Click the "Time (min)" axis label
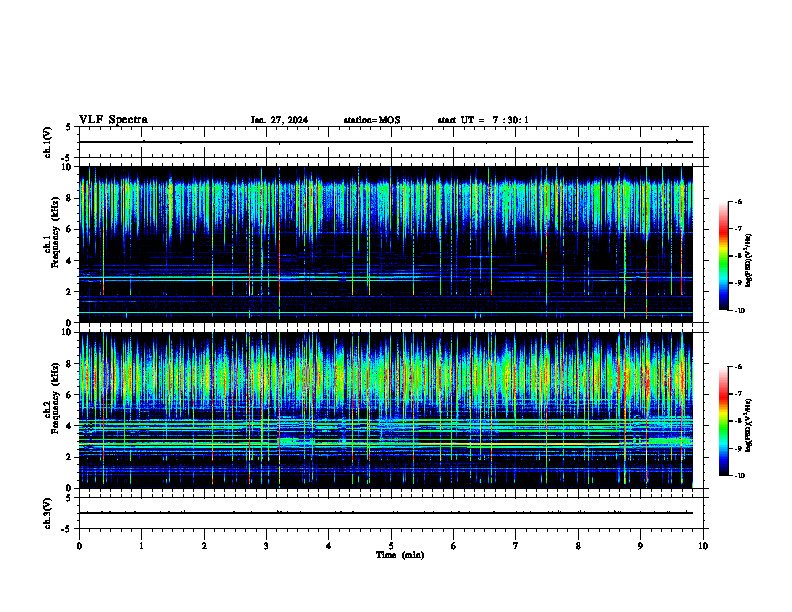Screen dimensions: 792x612 (400, 555)
